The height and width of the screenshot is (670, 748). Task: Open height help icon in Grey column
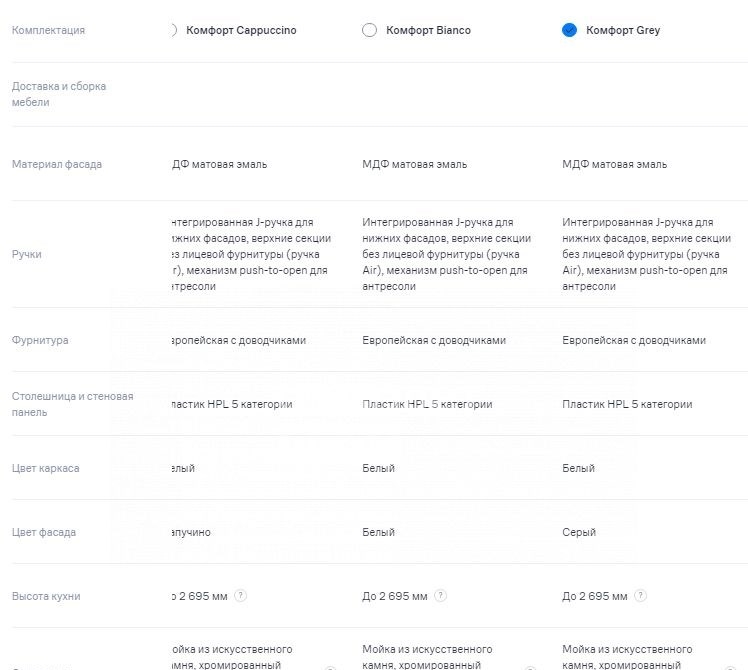pyautogui.click(x=640, y=596)
